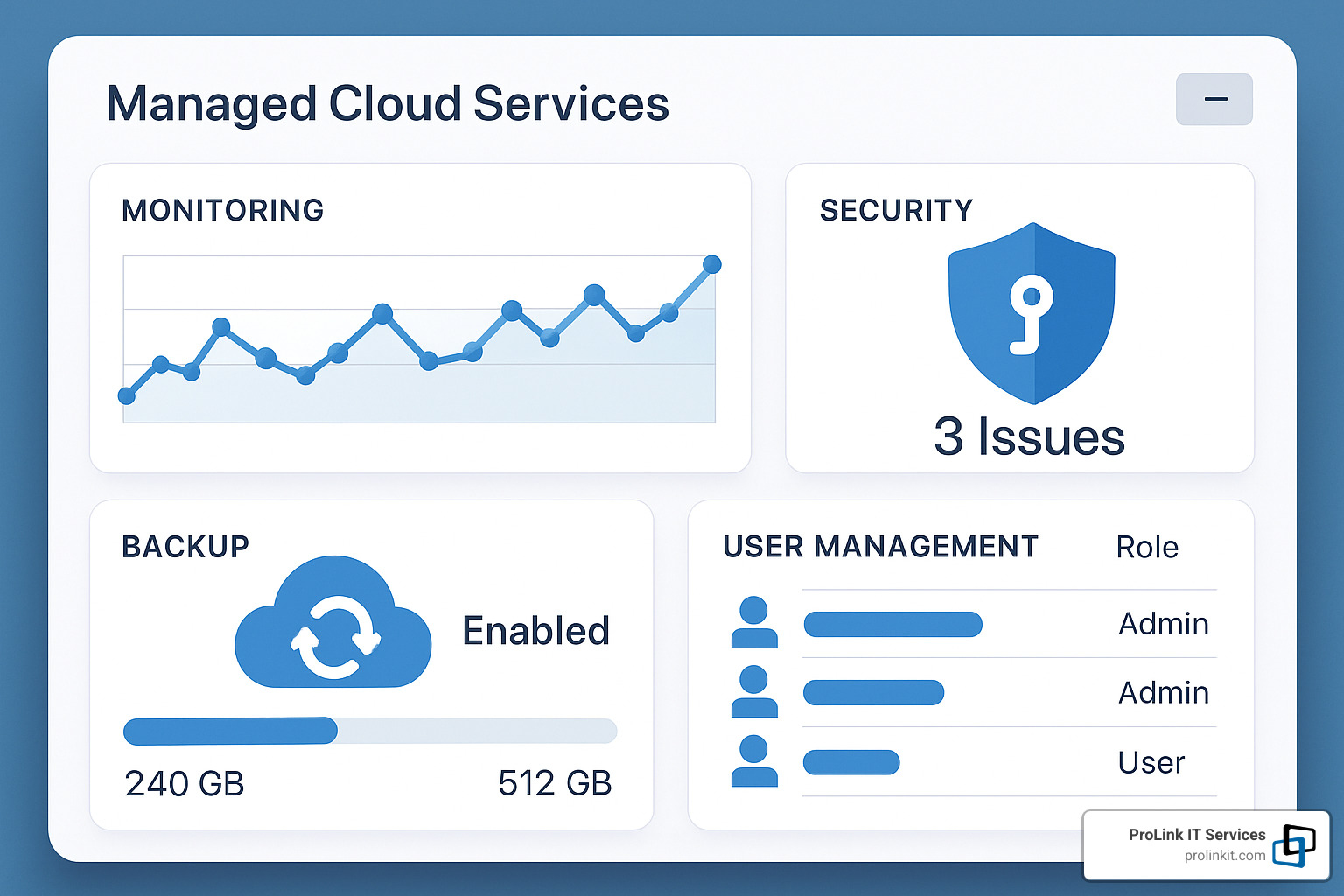Open the "3 Issues" security status
This screenshot has width=1344, height=896.
1029,437
